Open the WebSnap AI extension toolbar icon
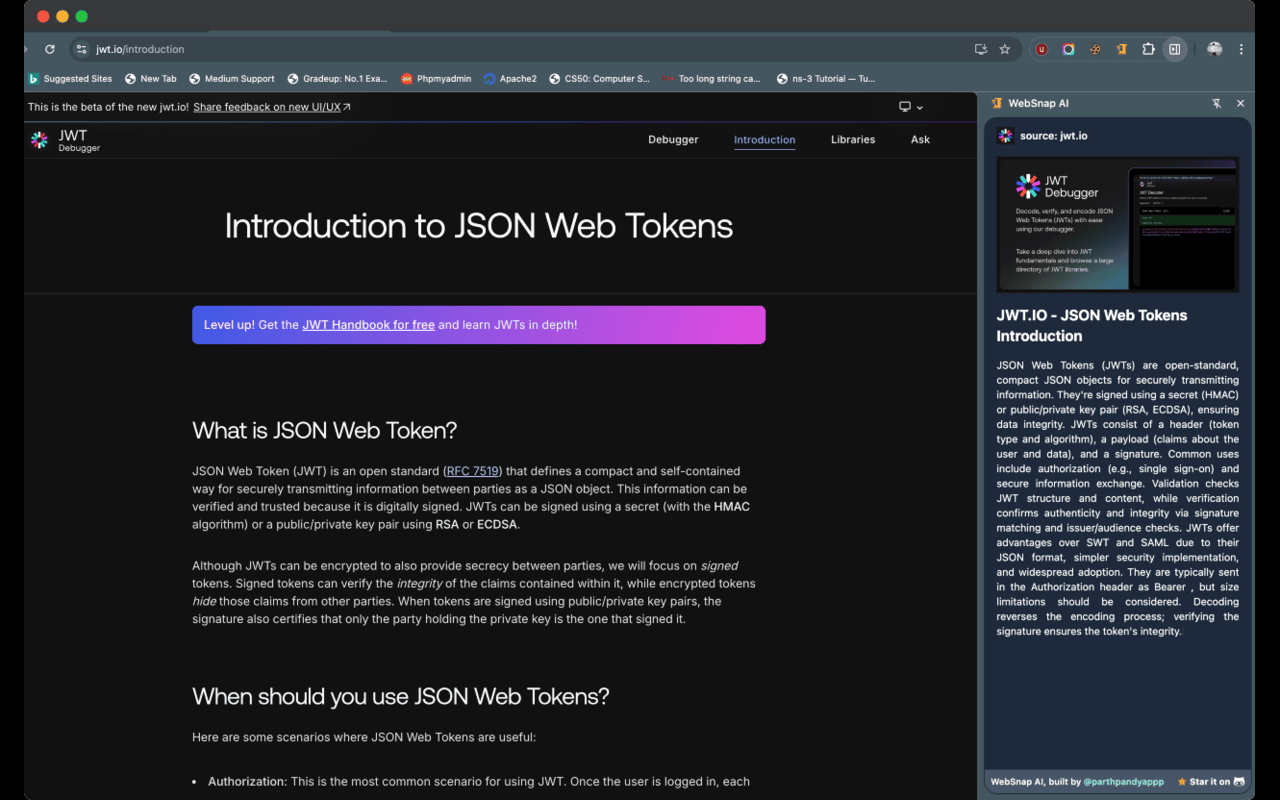The height and width of the screenshot is (800, 1280). (1122, 49)
